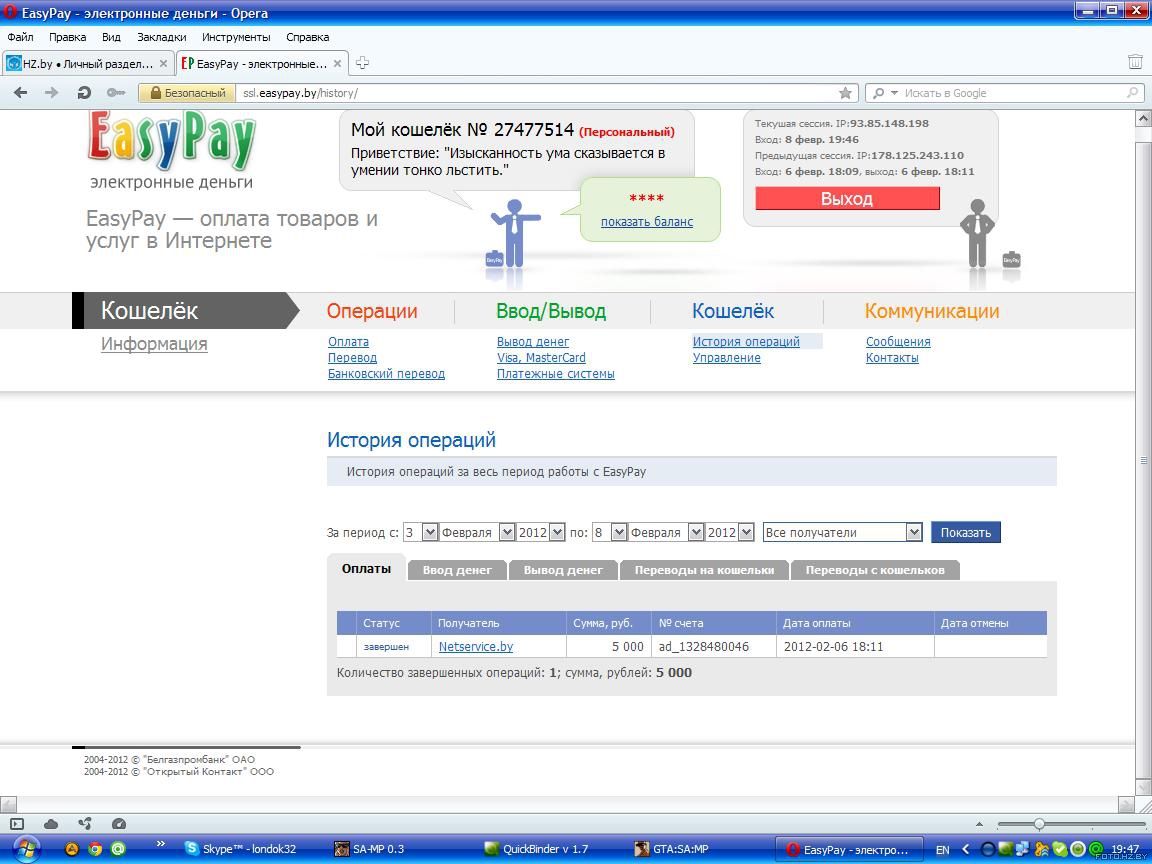Reload the EasyPay page

(x=84, y=93)
